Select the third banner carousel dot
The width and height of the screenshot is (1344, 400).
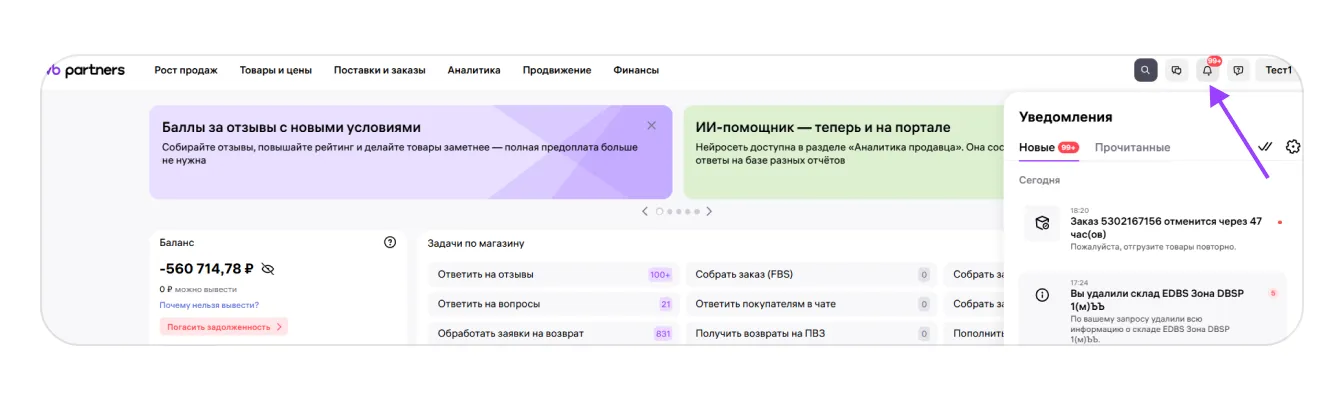click(x=678, y=211)
